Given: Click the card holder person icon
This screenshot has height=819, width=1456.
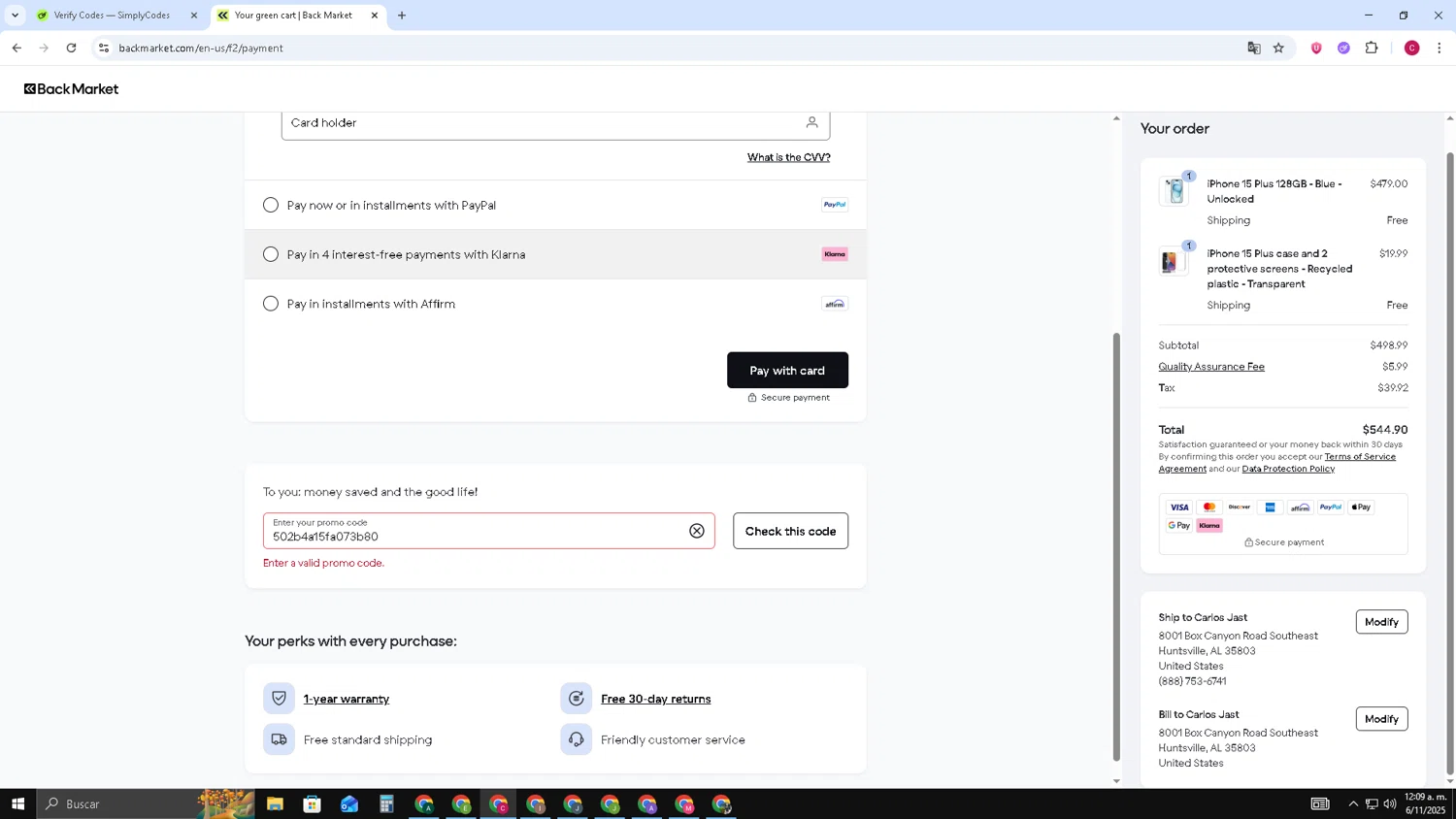Looking at the screenshot, I should [x=811, y=122].
